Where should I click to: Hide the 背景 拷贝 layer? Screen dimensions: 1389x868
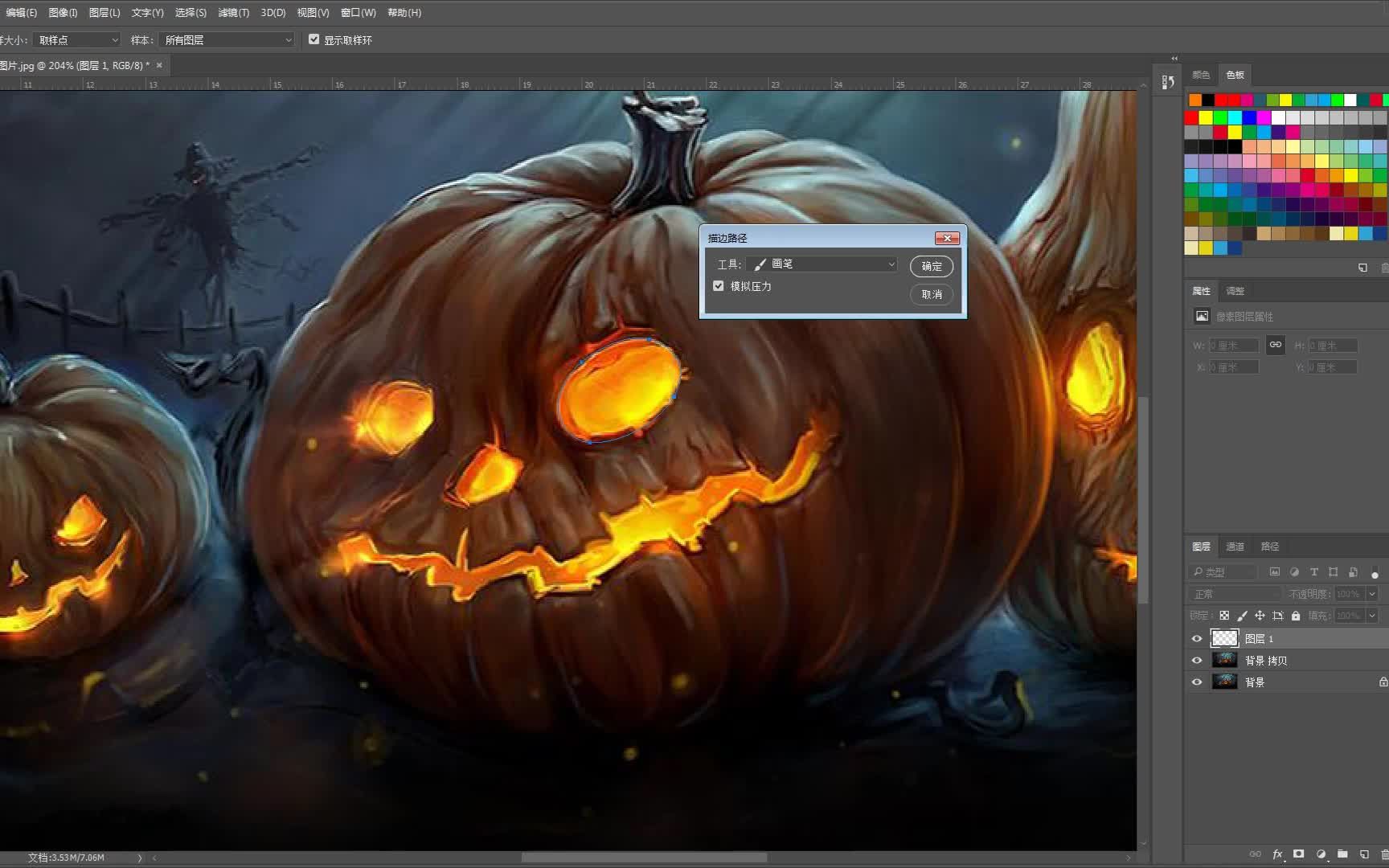click(x=1197, y=660)
